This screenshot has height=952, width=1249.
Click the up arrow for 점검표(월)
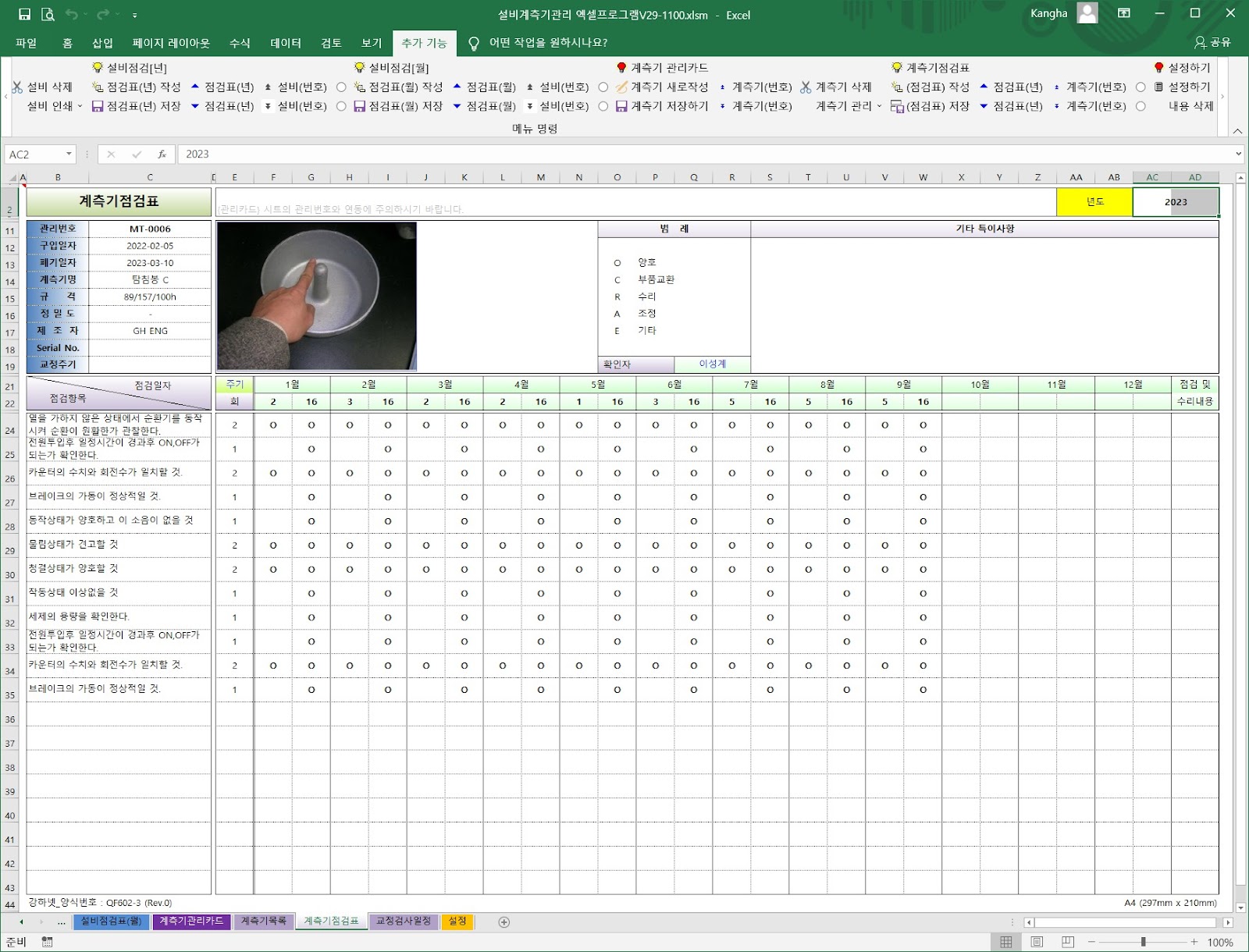point(457,87)
